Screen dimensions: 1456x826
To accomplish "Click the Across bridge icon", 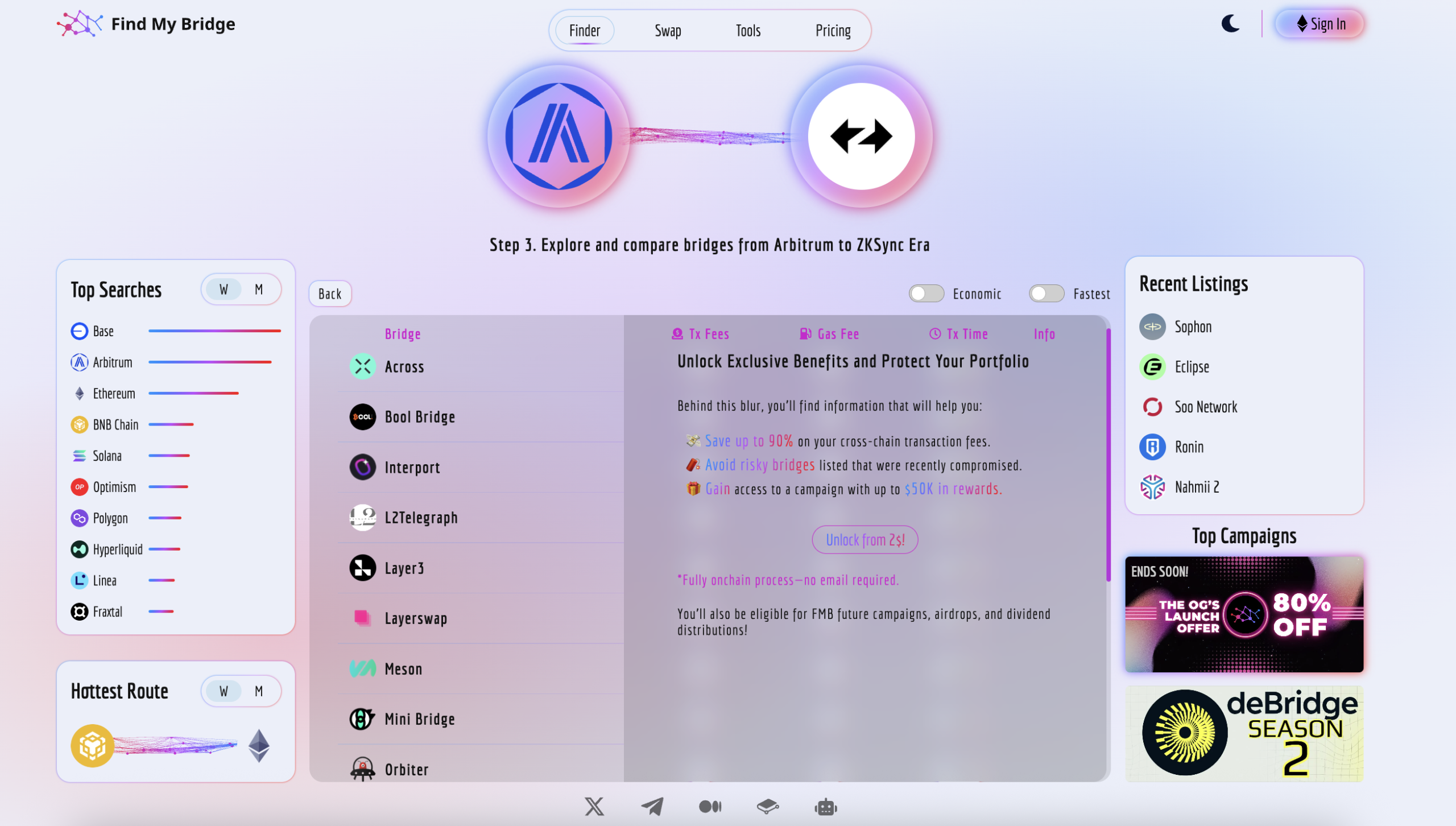I will point(363,366).
